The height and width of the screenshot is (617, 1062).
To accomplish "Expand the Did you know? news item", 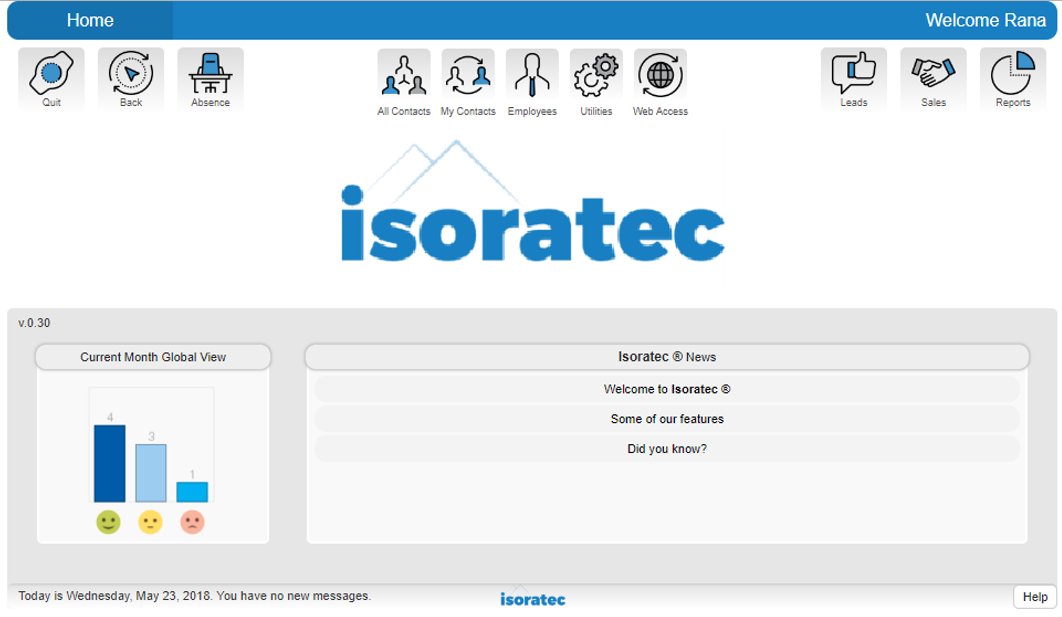I will pyautogui.click(x=667, y=449).
